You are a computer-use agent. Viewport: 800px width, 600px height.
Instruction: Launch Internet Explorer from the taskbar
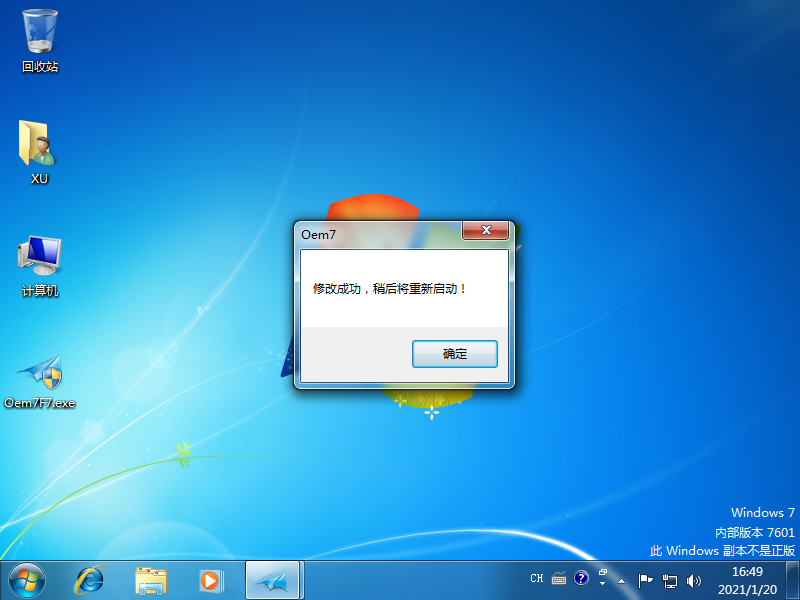pos(90,579)
